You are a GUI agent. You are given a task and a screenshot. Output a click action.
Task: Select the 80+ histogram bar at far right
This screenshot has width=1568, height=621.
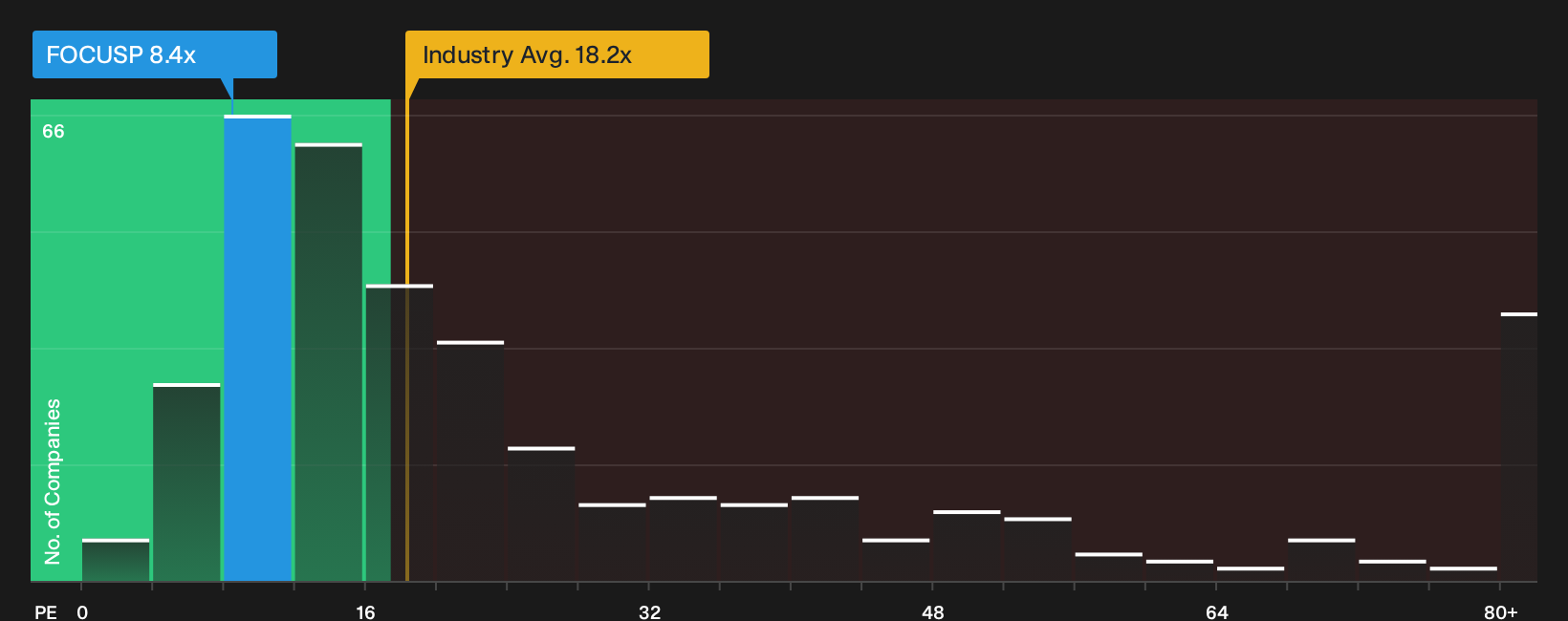tap(1519, 447)
